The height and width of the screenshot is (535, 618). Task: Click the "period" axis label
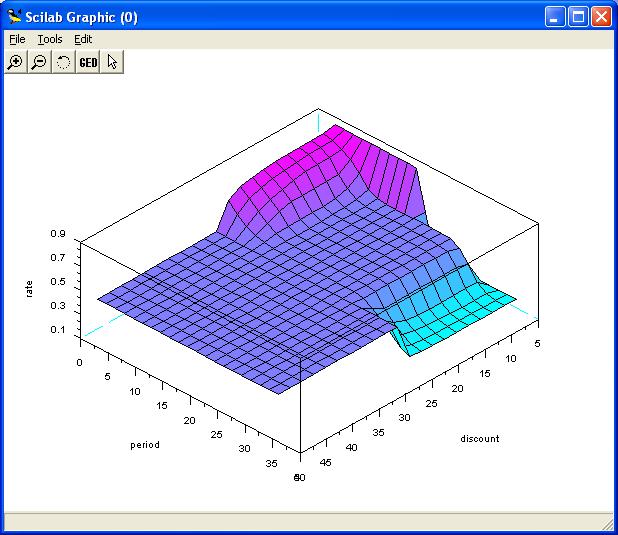pos(144,444)
